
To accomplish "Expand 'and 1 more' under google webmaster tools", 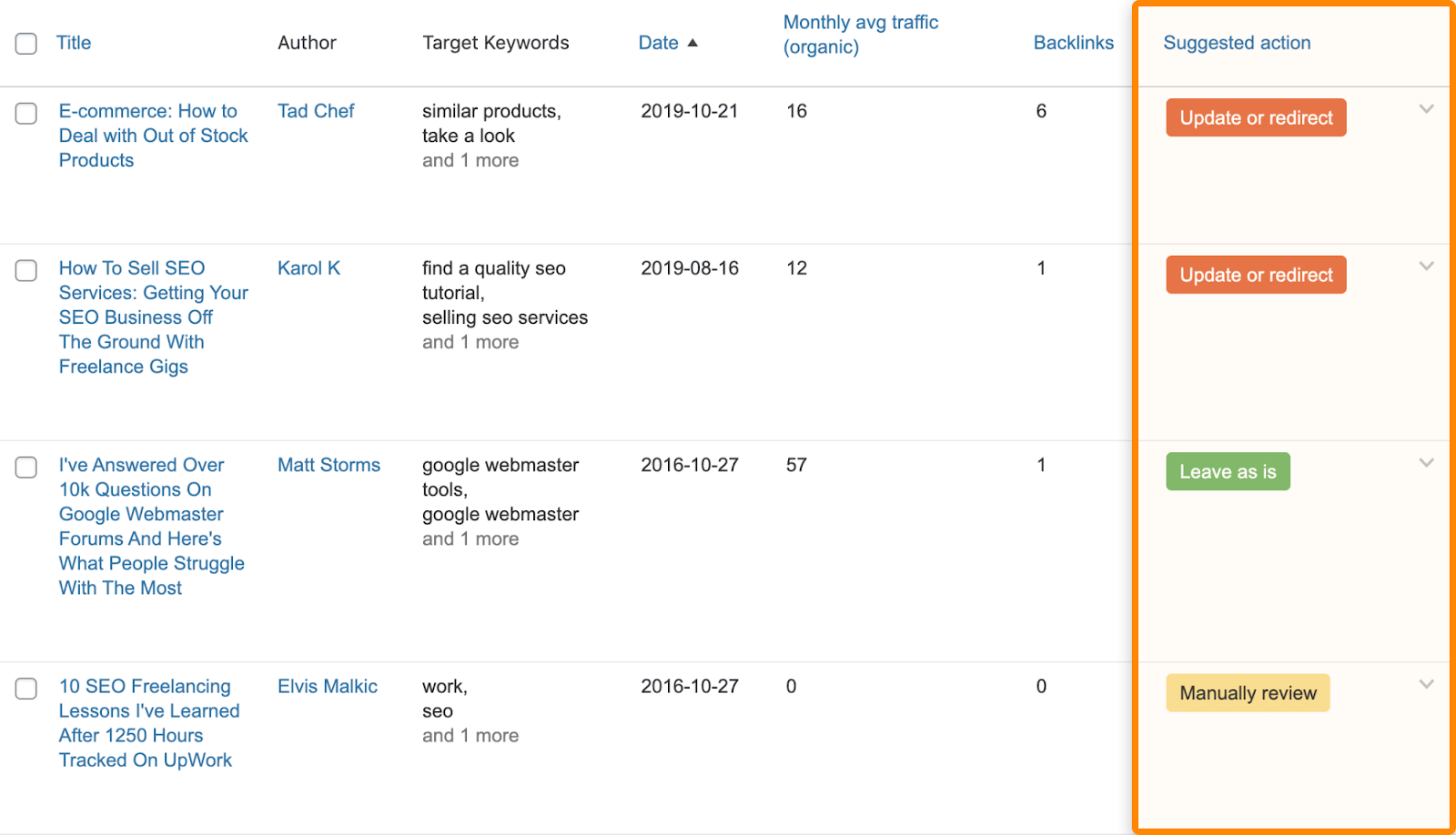I will (470, 538).
